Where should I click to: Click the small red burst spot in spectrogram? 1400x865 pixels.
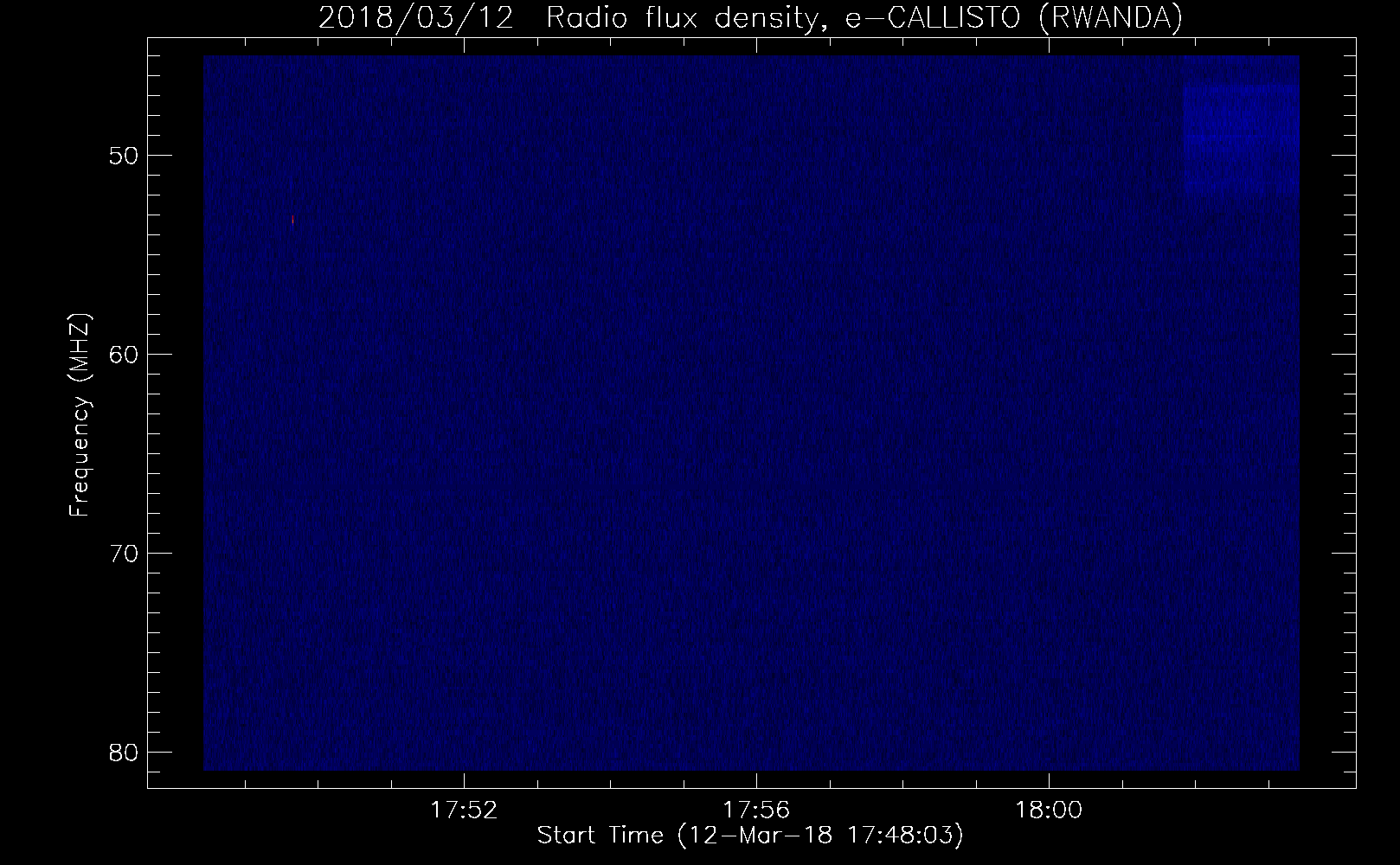pyautogui.click(x=293, y=221)
